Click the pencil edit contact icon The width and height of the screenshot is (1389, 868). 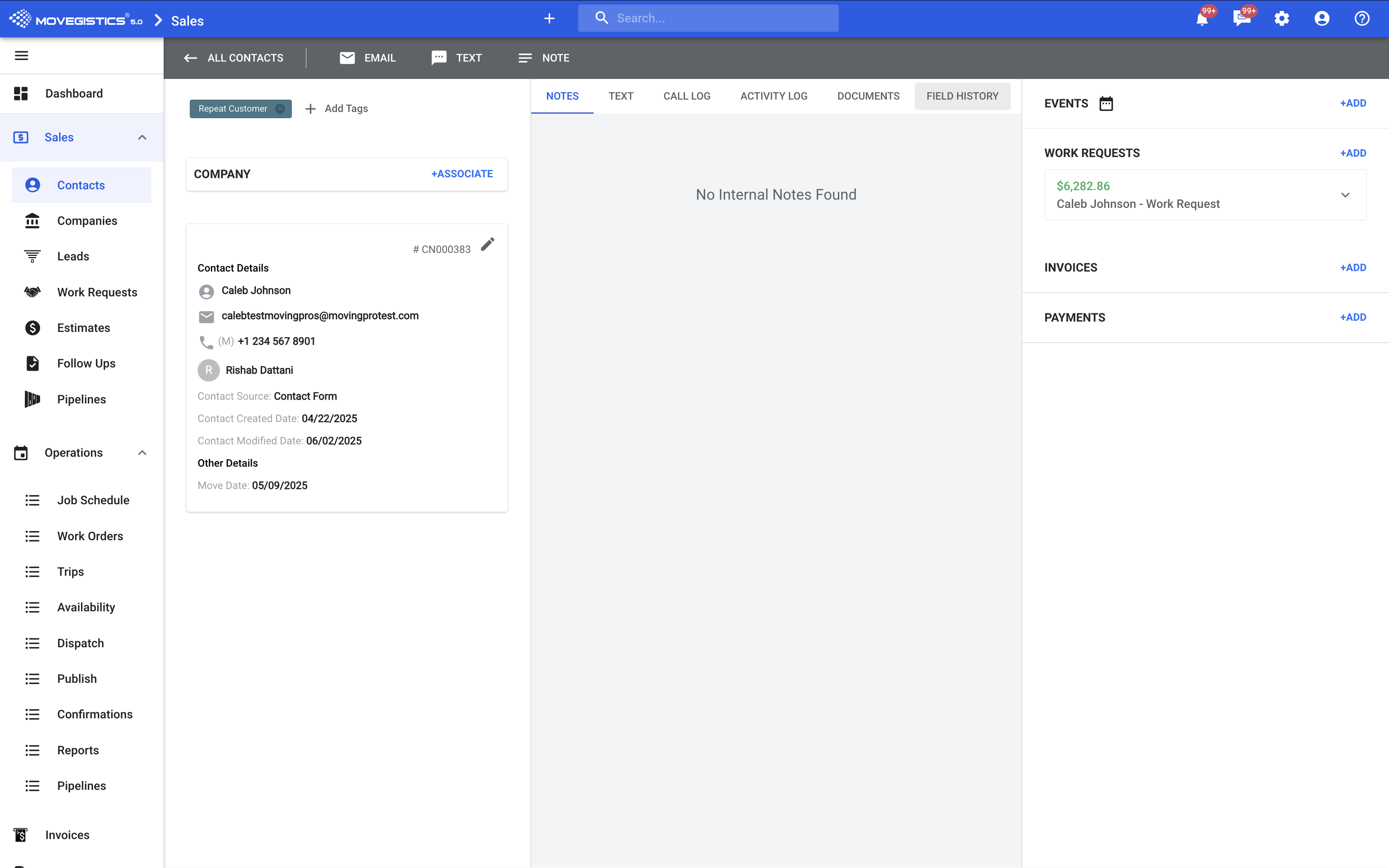[487, 245]
